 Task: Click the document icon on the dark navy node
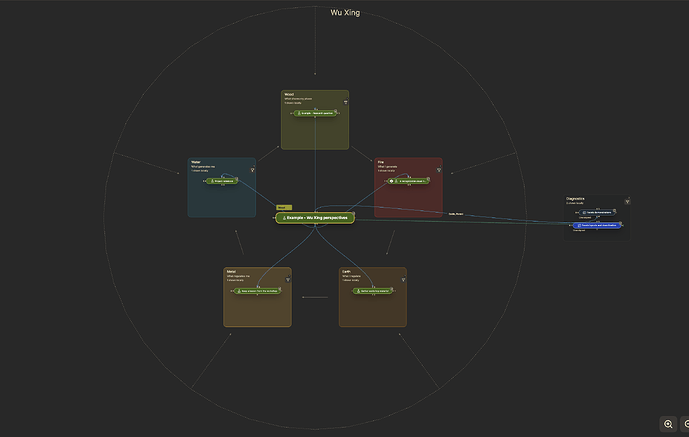pos(584,213)
